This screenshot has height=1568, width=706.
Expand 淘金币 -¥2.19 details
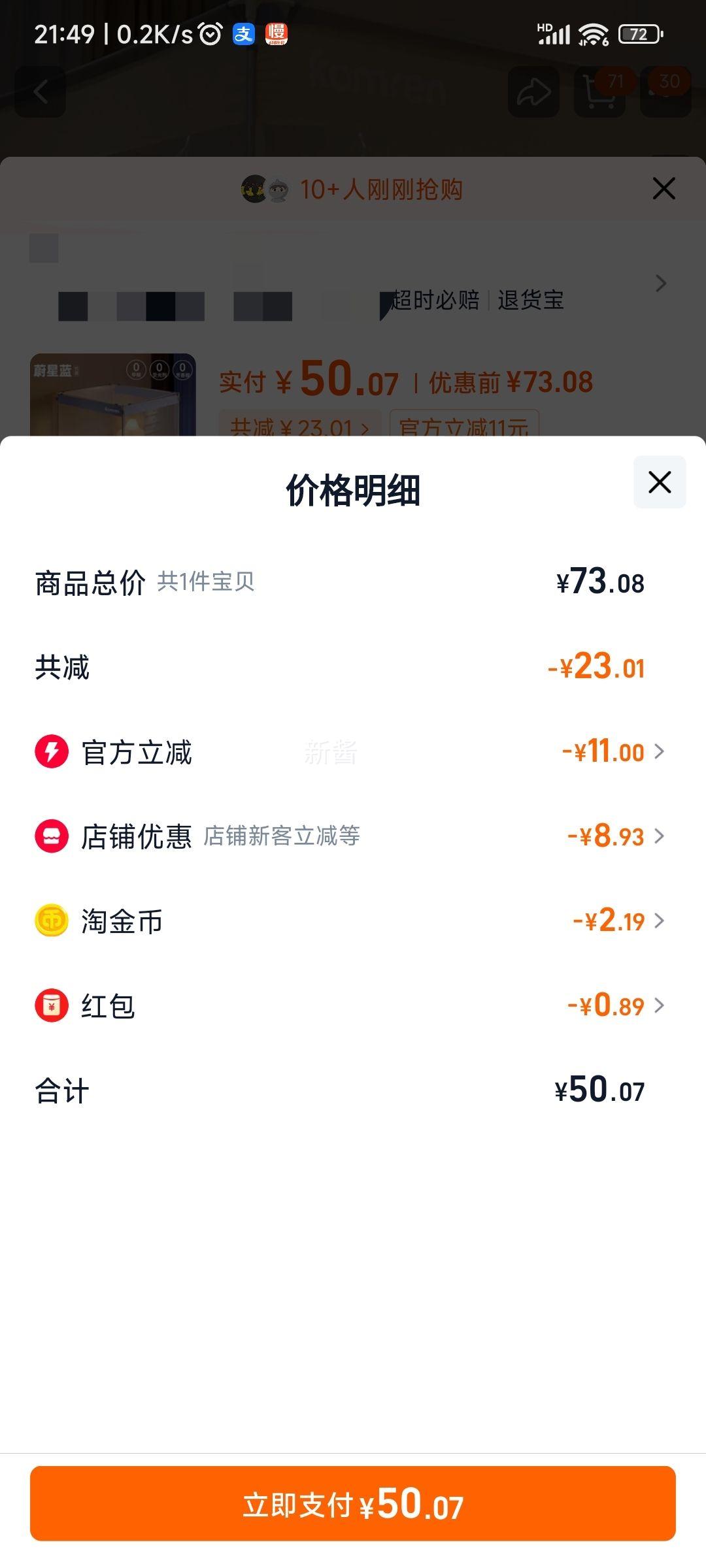pyautogui.click(x=619, y=921)
